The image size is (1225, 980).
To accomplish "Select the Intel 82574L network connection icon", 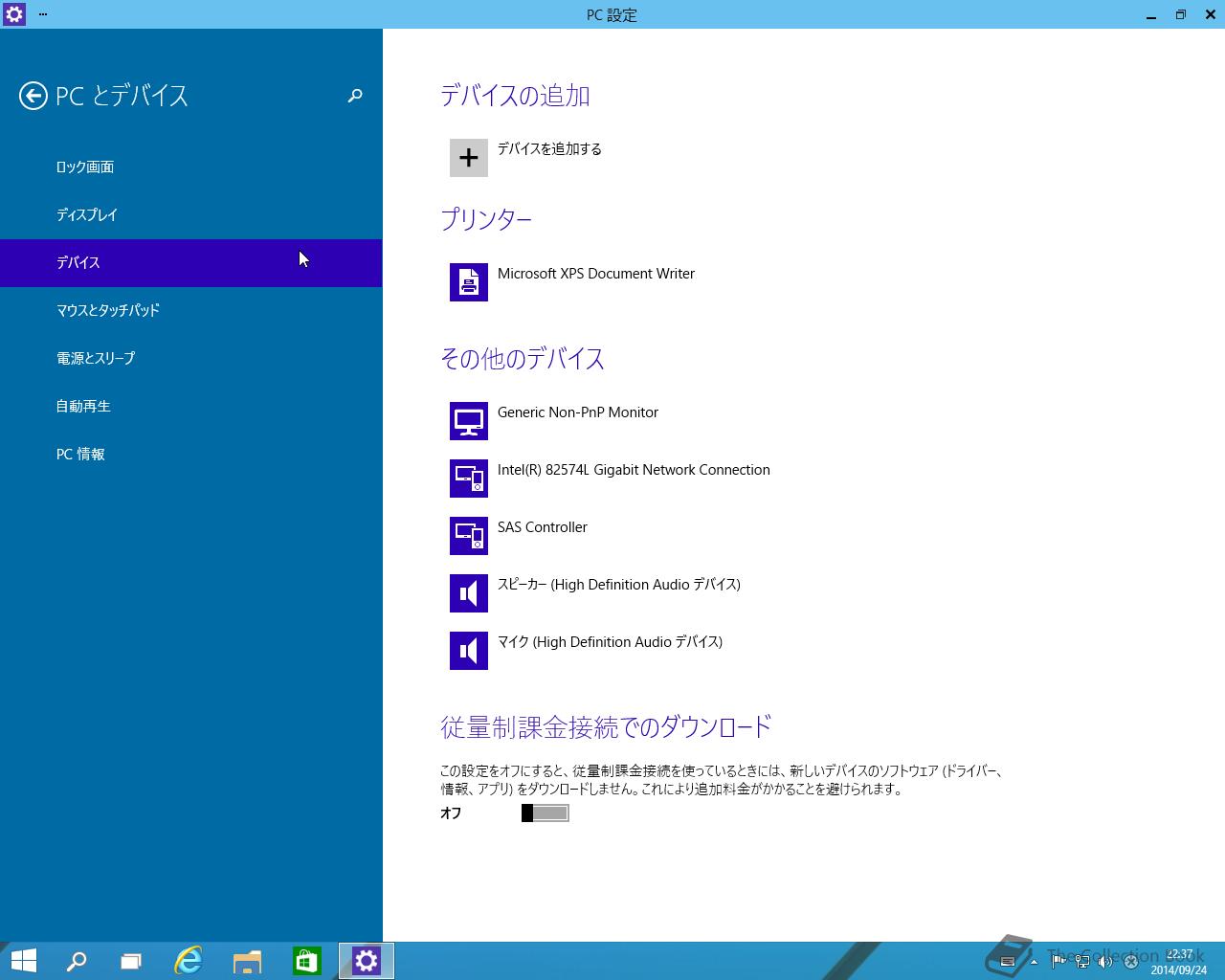I will (469, 479).
